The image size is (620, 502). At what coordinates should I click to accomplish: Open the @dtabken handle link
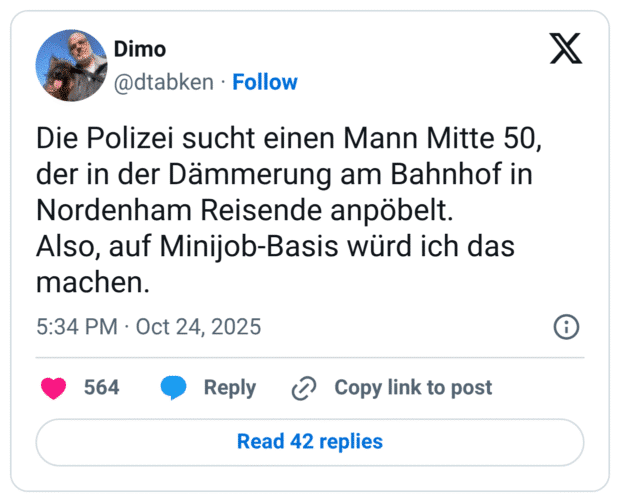click(x=163, y=82)
